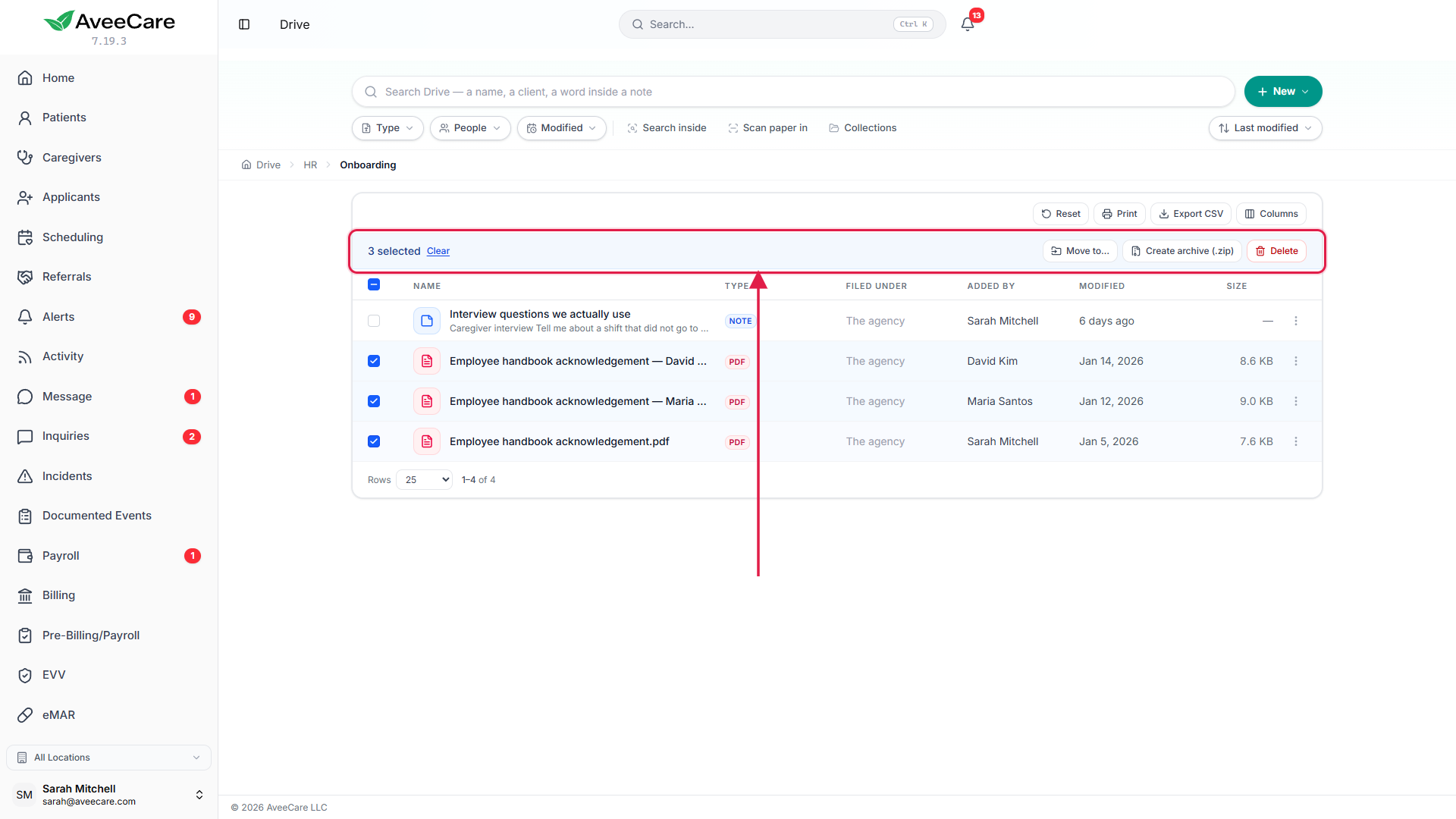
Task: Open row menu for Interview questions note
Action: tap(1296, 321)
